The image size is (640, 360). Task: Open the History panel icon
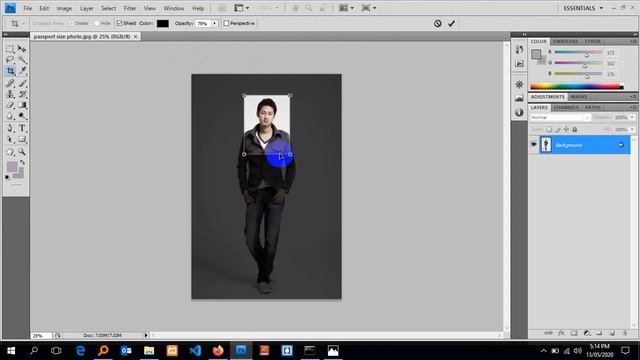[519, 49]
